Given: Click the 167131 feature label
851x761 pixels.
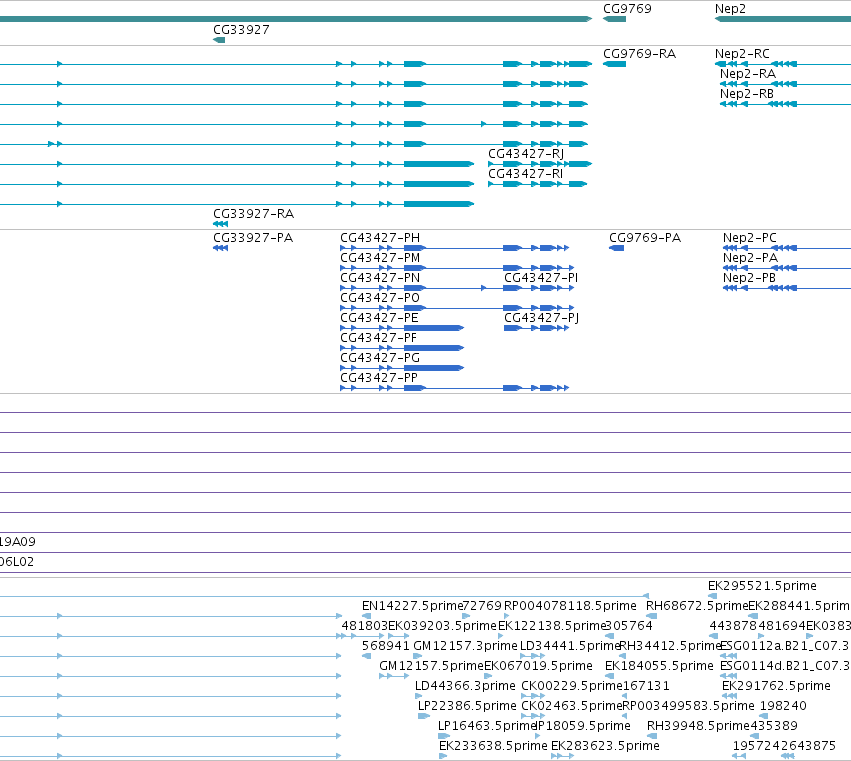Looking at the screenshot, I should pos(646,687).
